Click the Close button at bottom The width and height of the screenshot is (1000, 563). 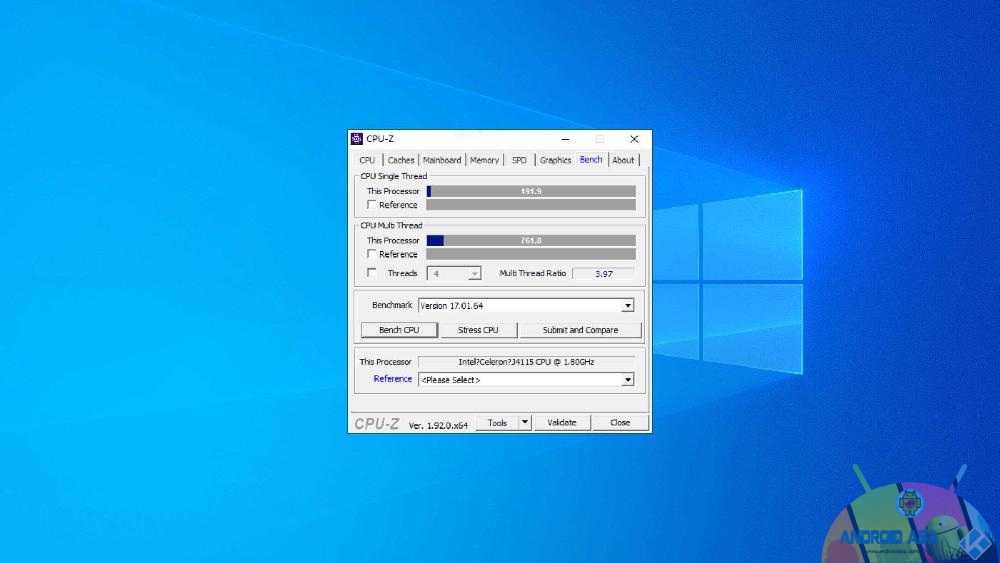[x=620, y=422]
